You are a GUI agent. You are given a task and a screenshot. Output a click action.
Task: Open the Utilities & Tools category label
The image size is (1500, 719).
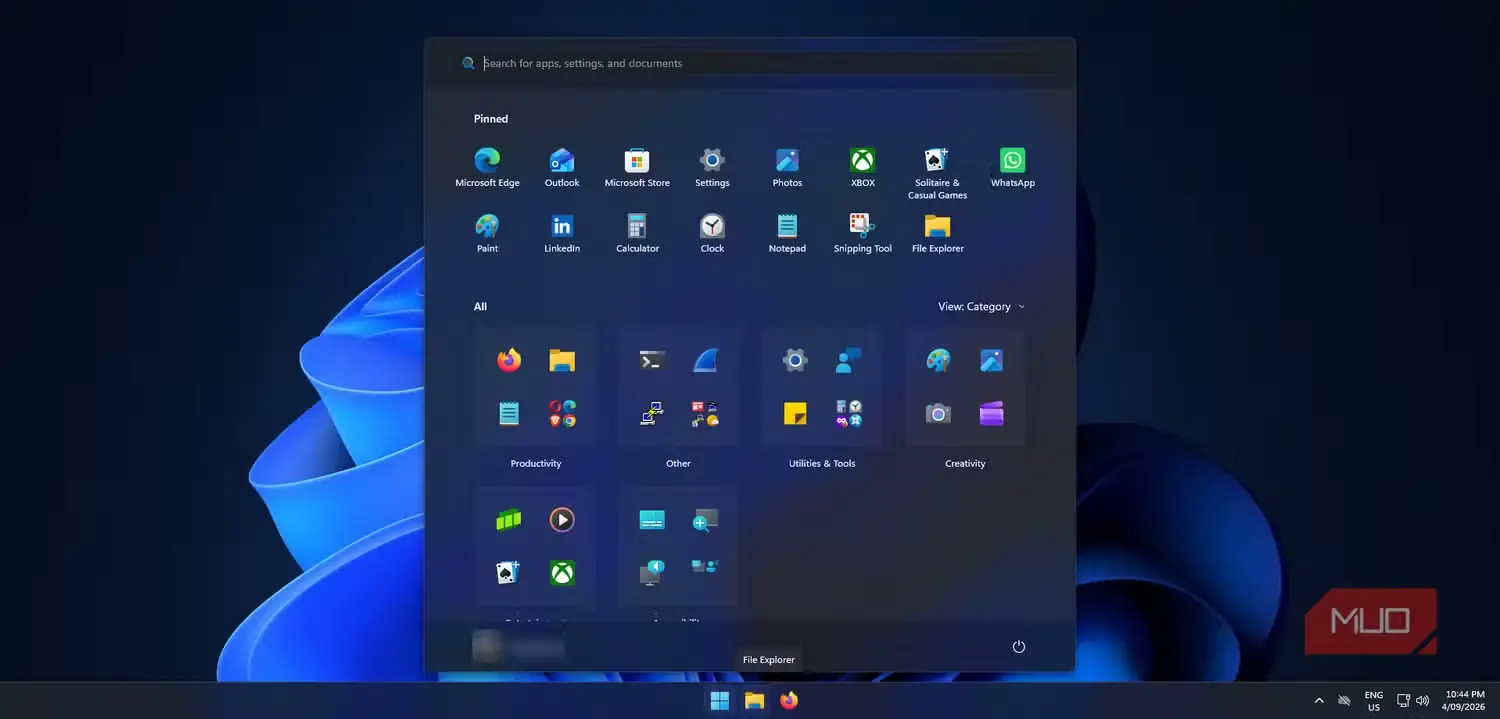pyautogui.click(x=822, y=464)
